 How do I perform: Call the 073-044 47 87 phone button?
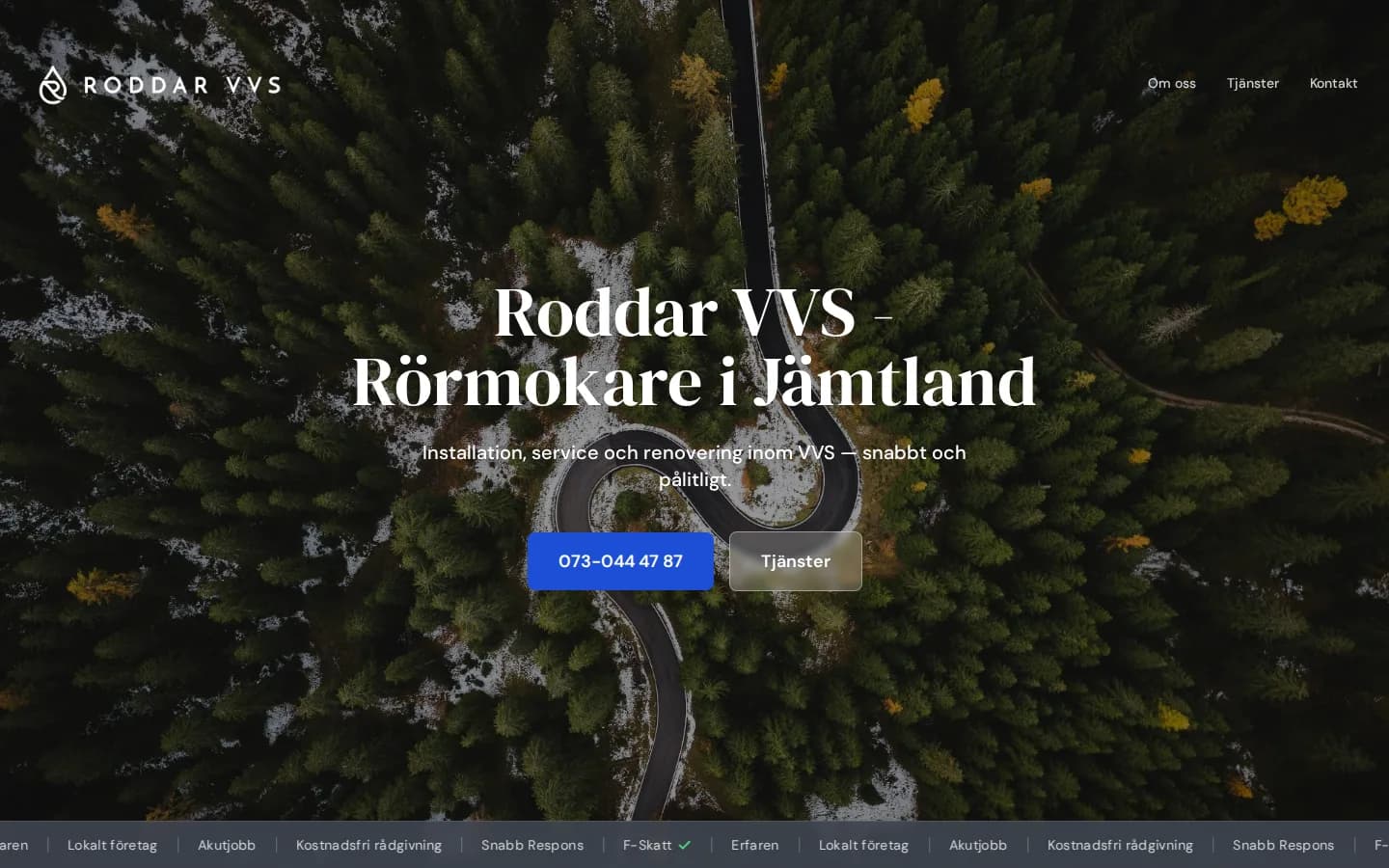click(620, 560)
